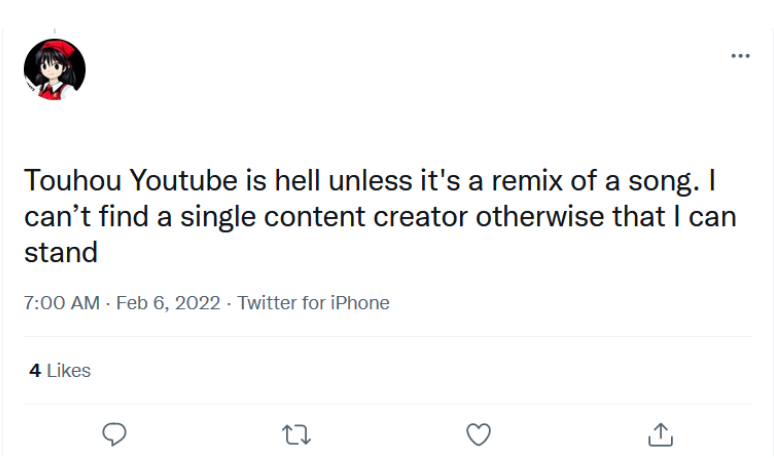Click the Twitter for iPhone source link

point(313,302)
